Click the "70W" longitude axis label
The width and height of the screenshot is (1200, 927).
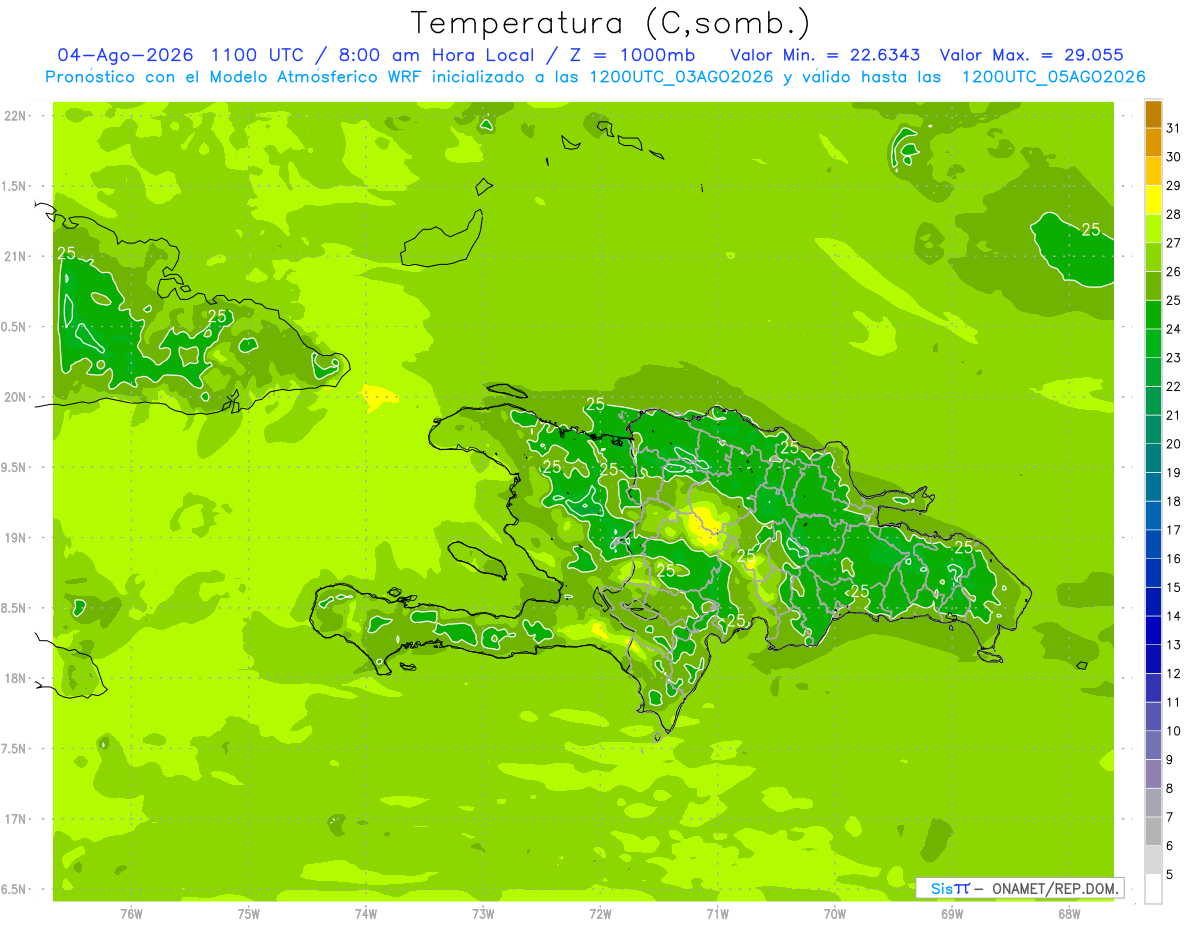[x=835, y=914]
